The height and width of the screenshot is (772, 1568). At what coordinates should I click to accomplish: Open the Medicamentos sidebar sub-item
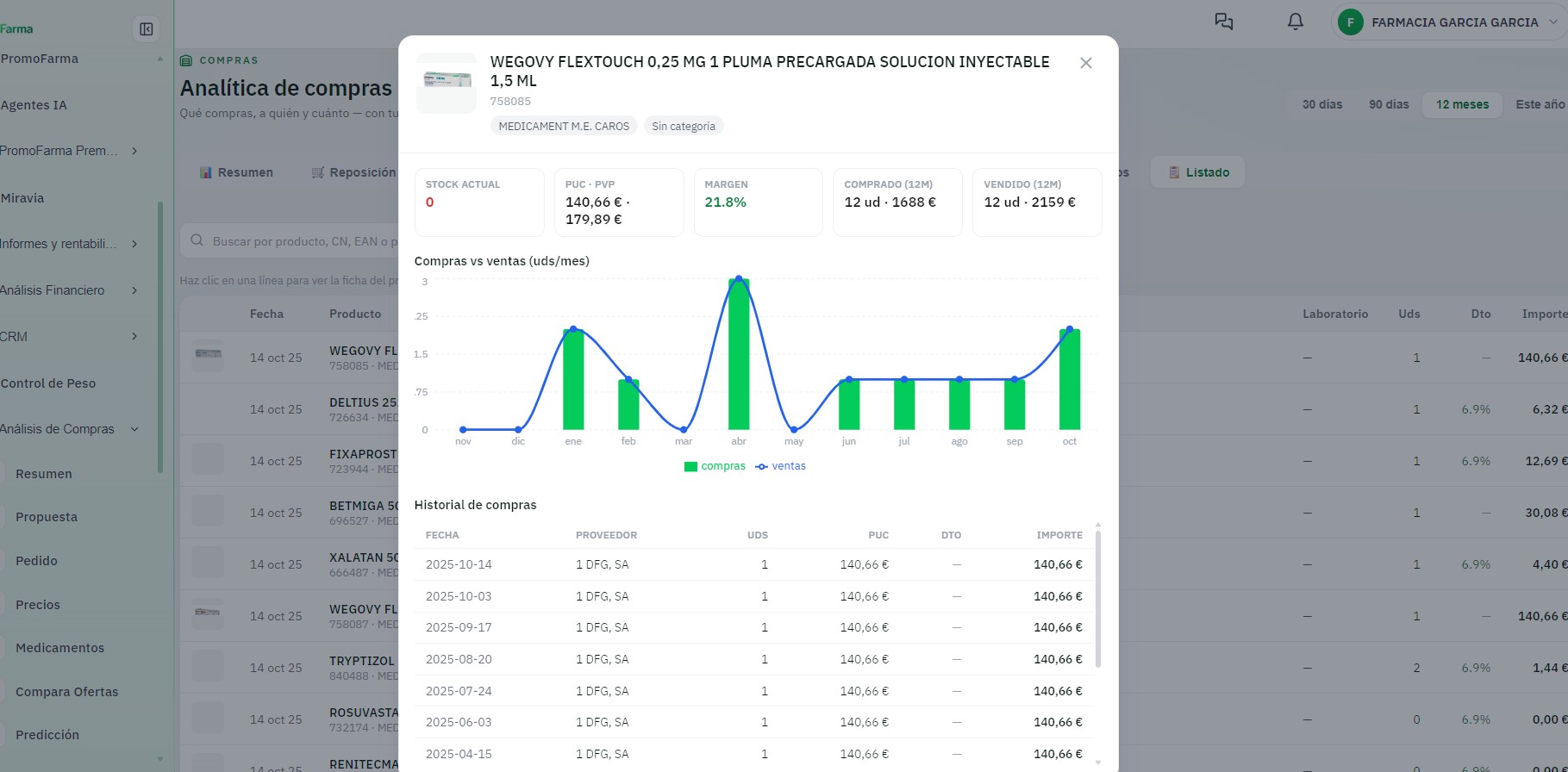coord(59,648)
